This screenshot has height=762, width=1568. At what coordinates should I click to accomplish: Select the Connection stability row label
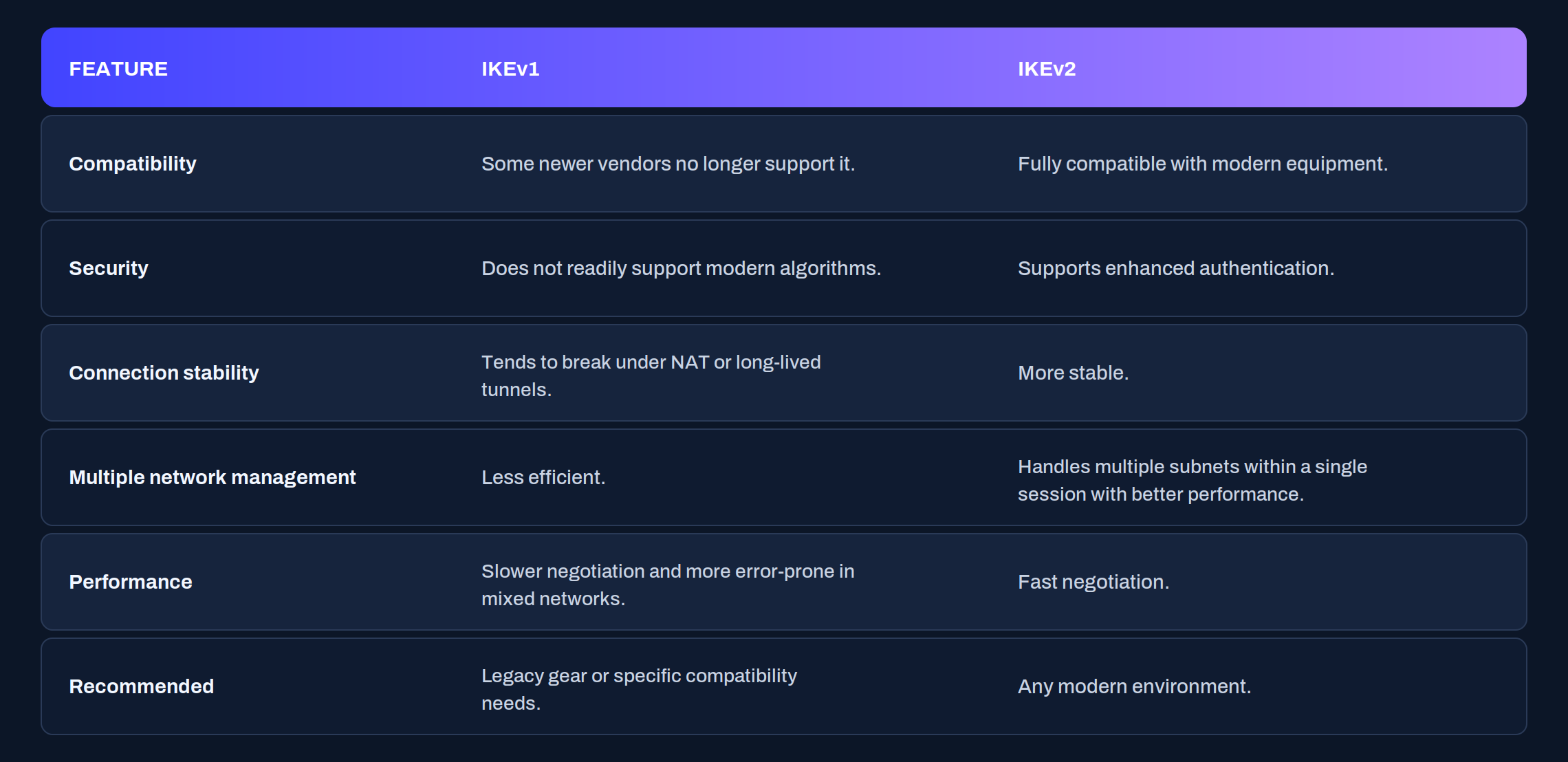pos(164,373)
